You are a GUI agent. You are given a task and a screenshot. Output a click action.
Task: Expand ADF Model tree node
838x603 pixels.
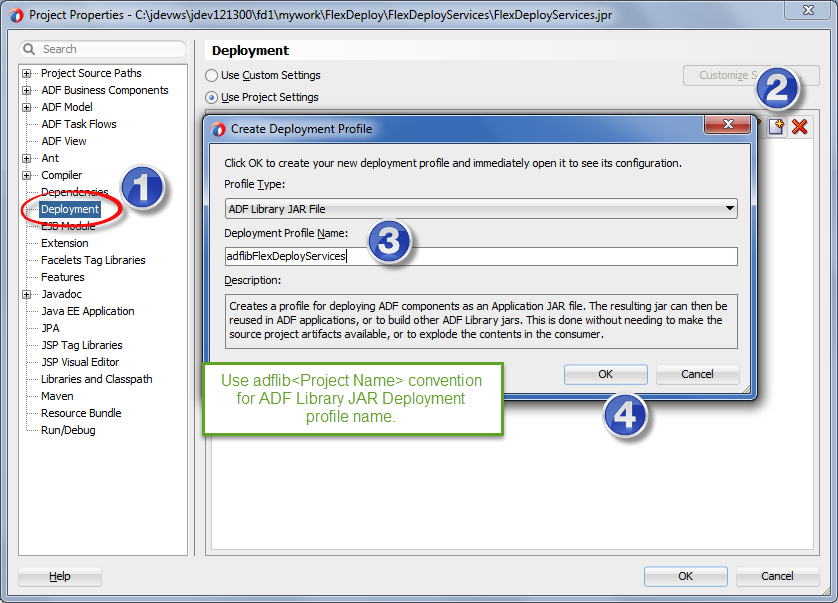[27, 107]
